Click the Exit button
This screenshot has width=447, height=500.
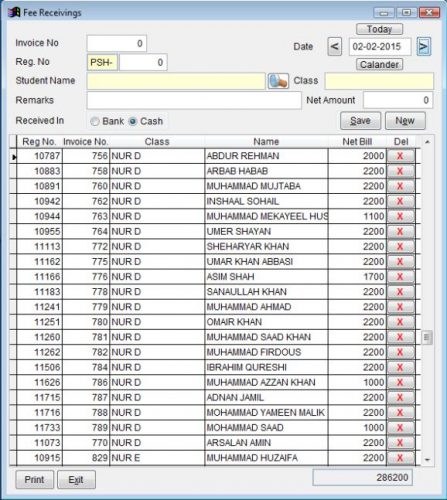tap(76, 479)
